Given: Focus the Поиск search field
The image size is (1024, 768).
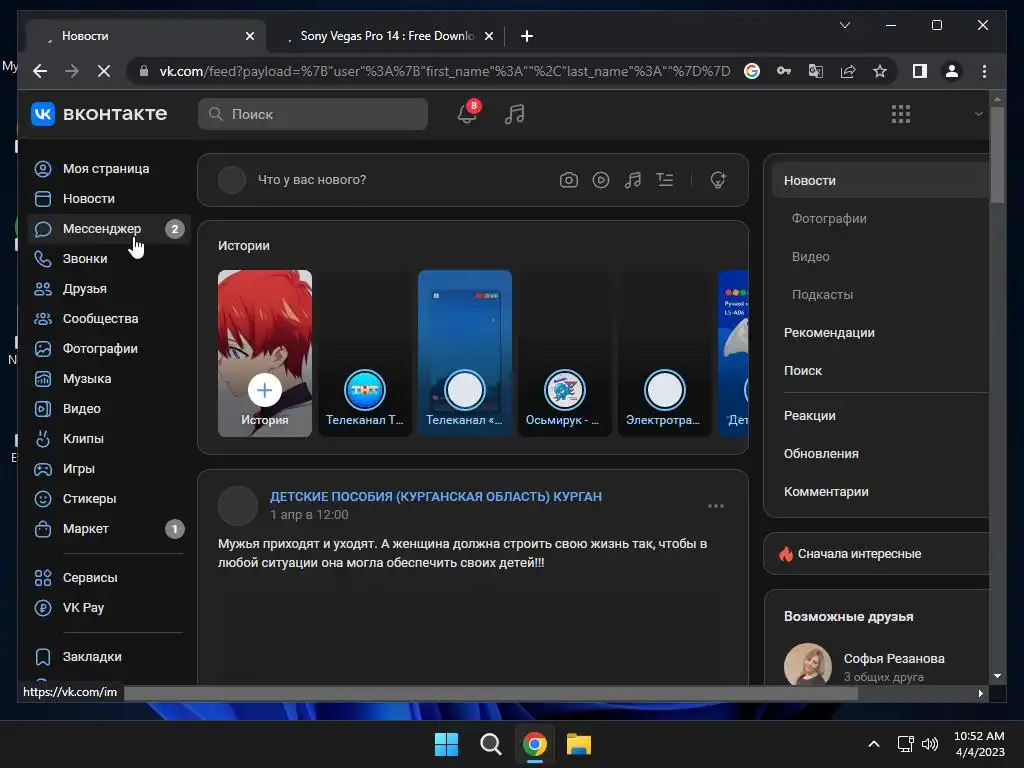Looking at the screenshot, I should point(313,114).
